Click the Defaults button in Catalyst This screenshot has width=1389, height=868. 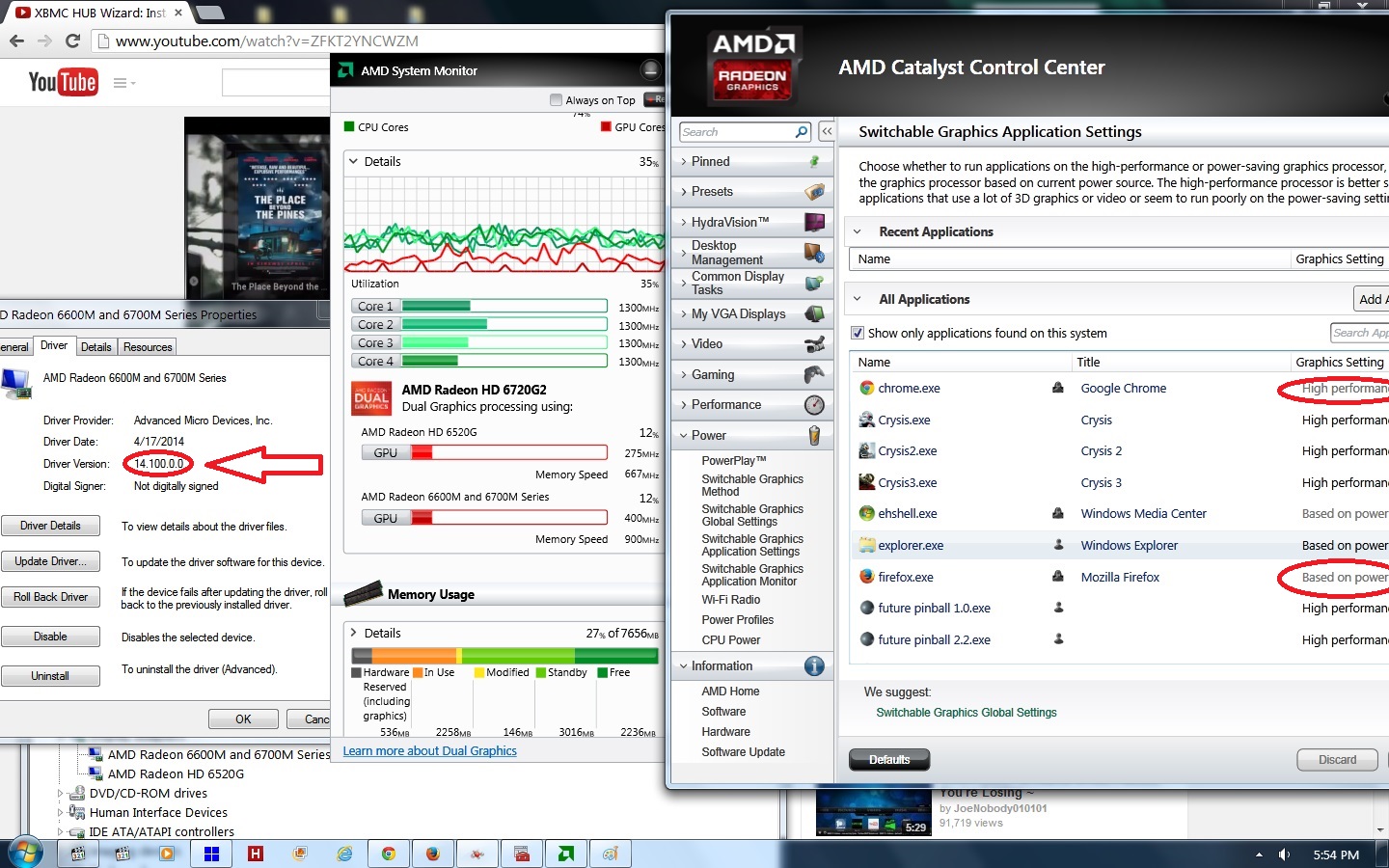click(889, 760)
